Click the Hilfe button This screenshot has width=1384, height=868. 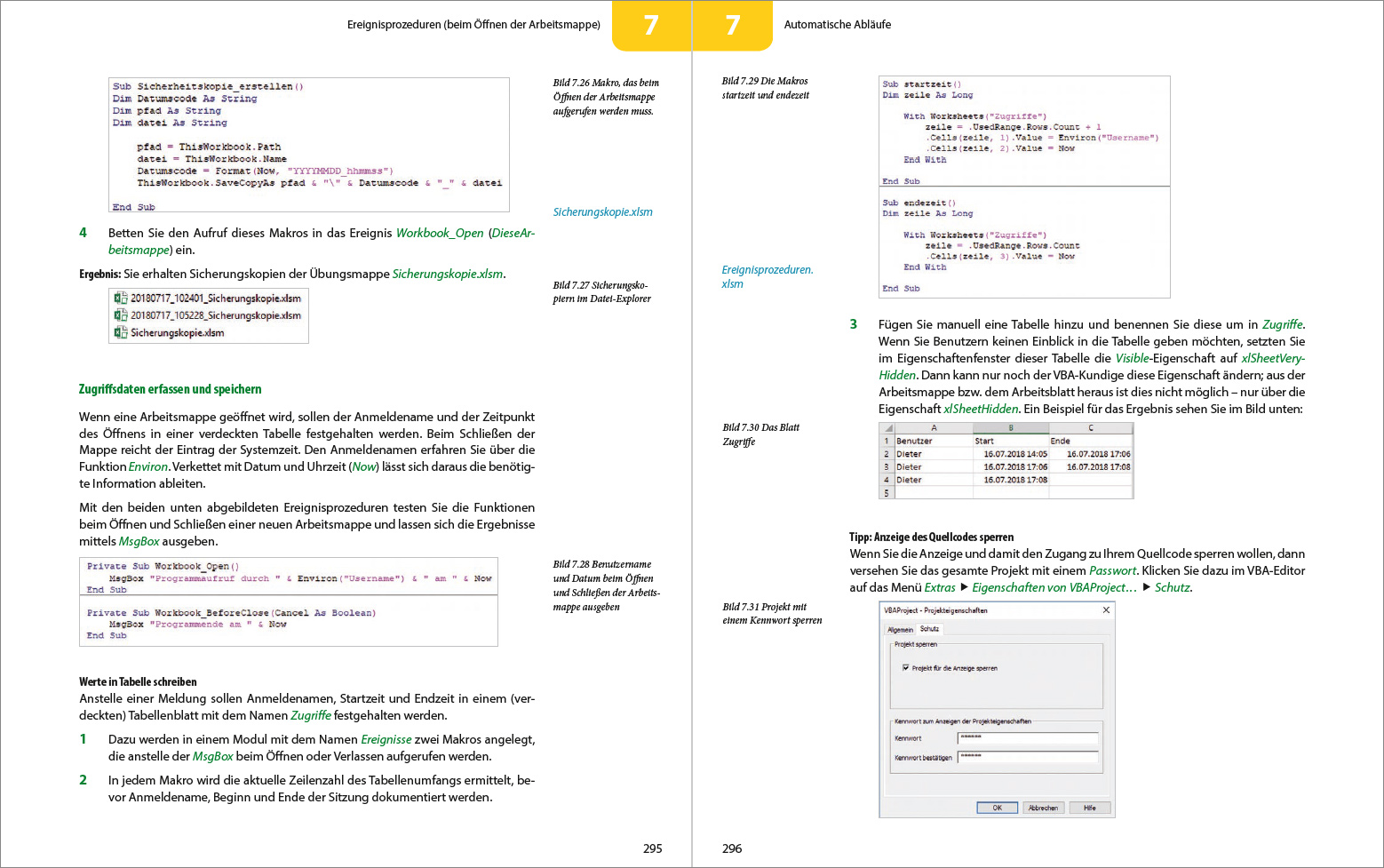1089,808
